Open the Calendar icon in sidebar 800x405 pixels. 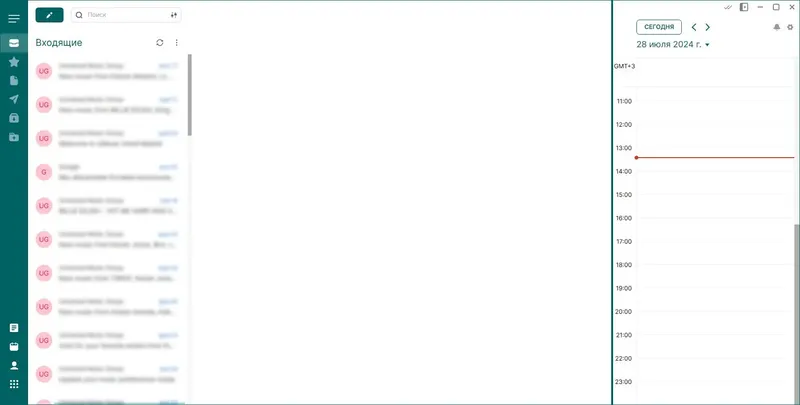tap(14, 347)
